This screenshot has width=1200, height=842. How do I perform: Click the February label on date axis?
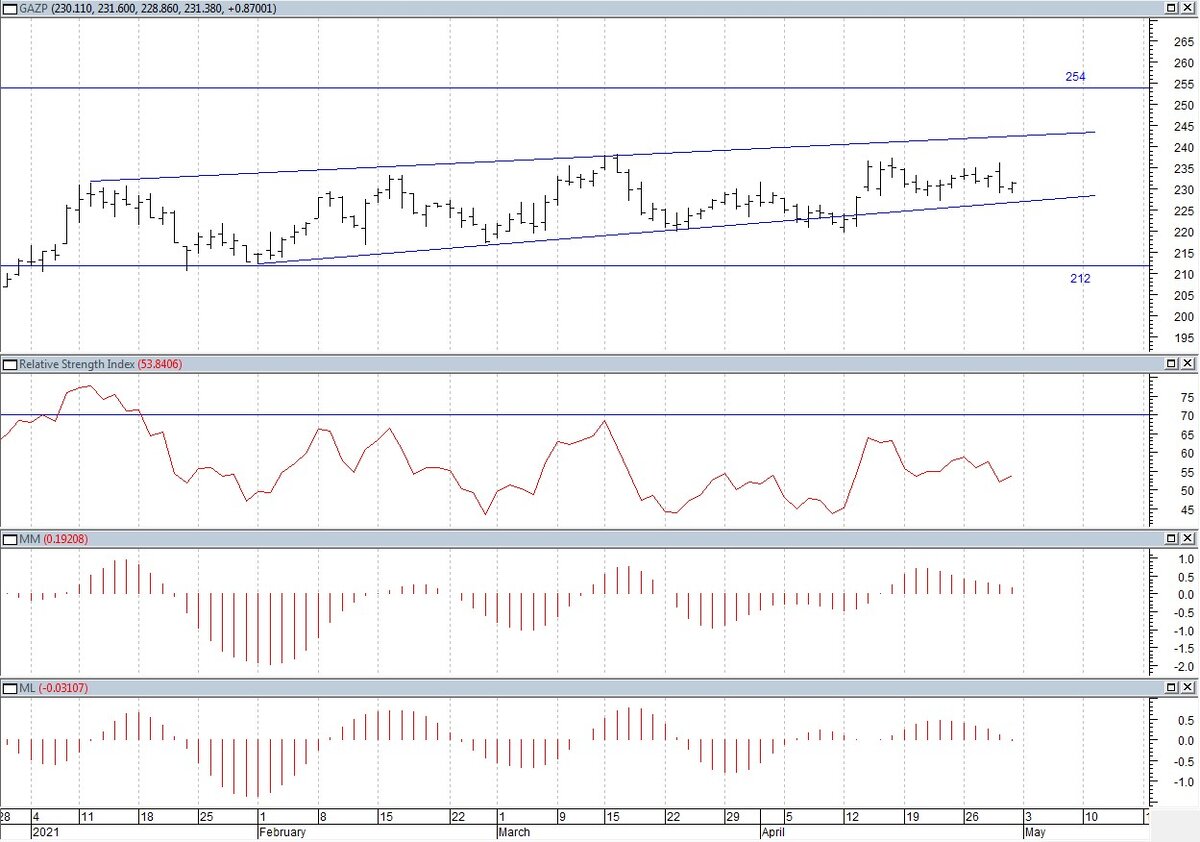[281, 831]
